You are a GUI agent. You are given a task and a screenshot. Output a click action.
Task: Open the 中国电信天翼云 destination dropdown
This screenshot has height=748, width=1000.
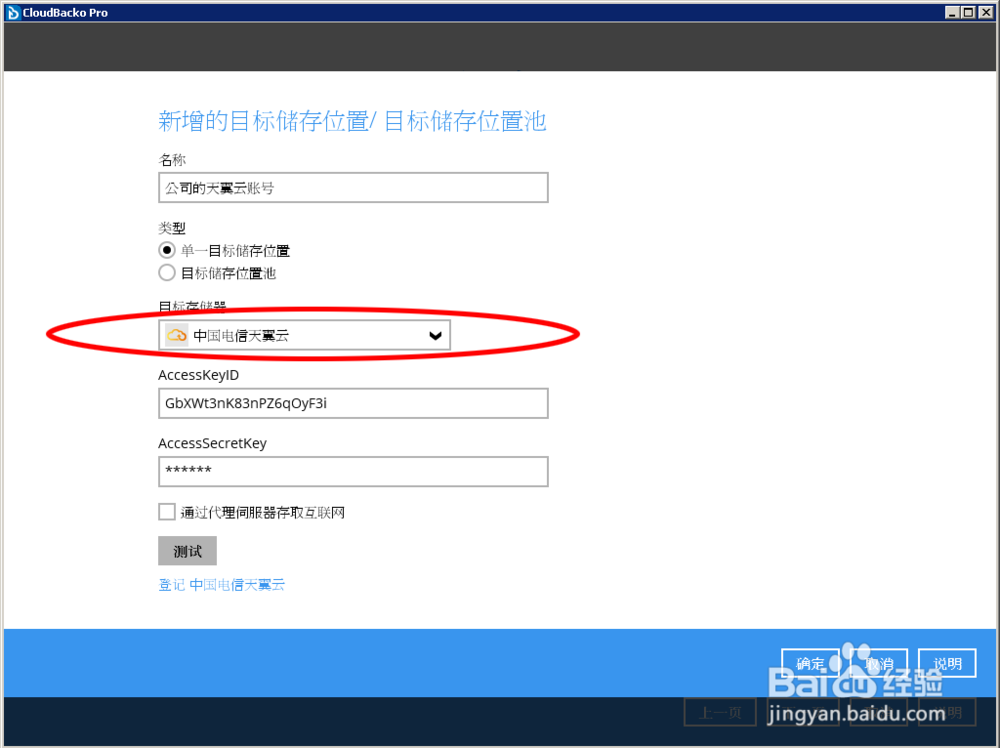point(304,335)
